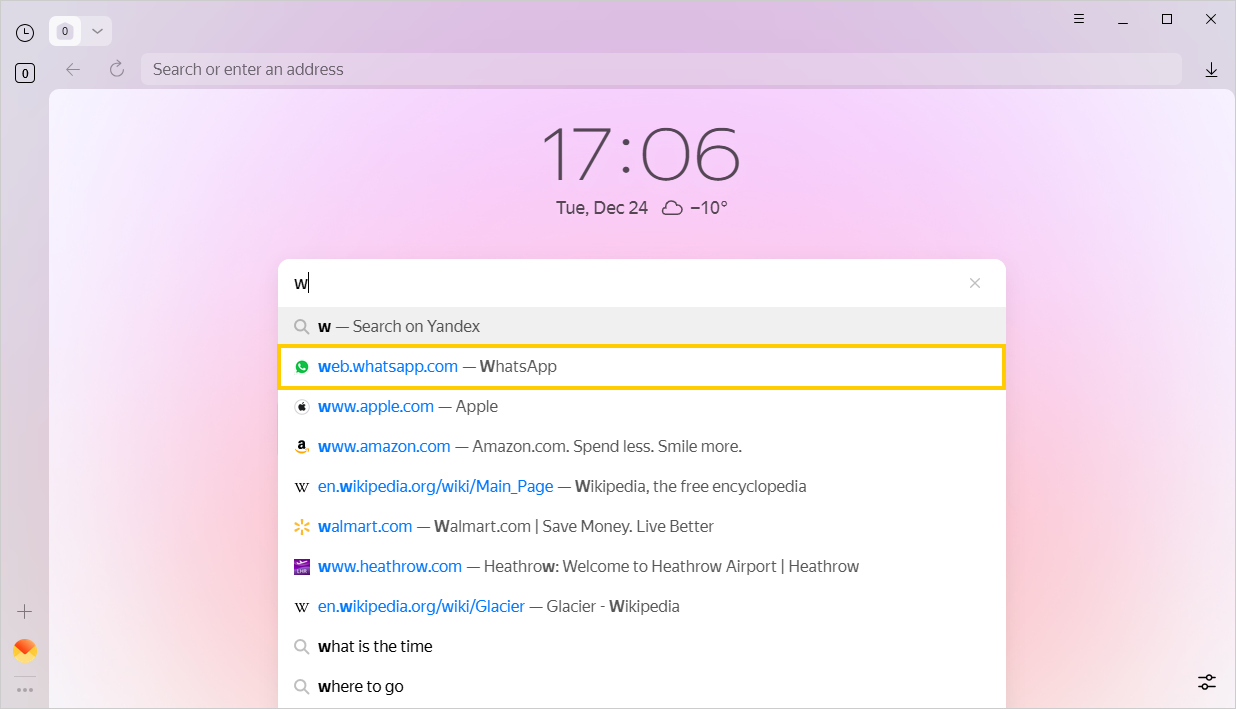Click the tab counter icon in sidebar
The width and height of the screenshot is (1236, 709).
[25, 73]
